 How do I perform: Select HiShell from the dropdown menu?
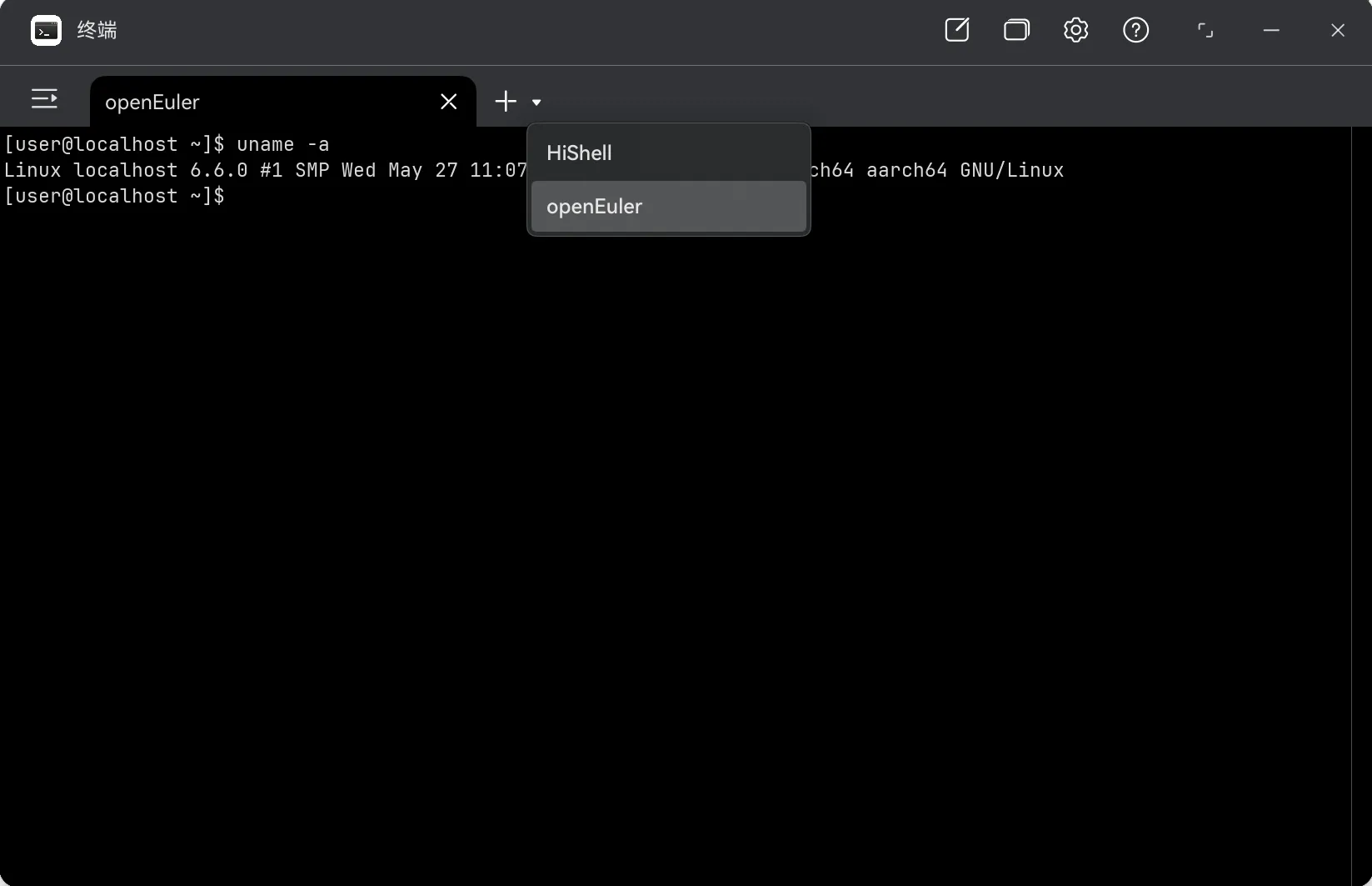[x=669, y=153]
